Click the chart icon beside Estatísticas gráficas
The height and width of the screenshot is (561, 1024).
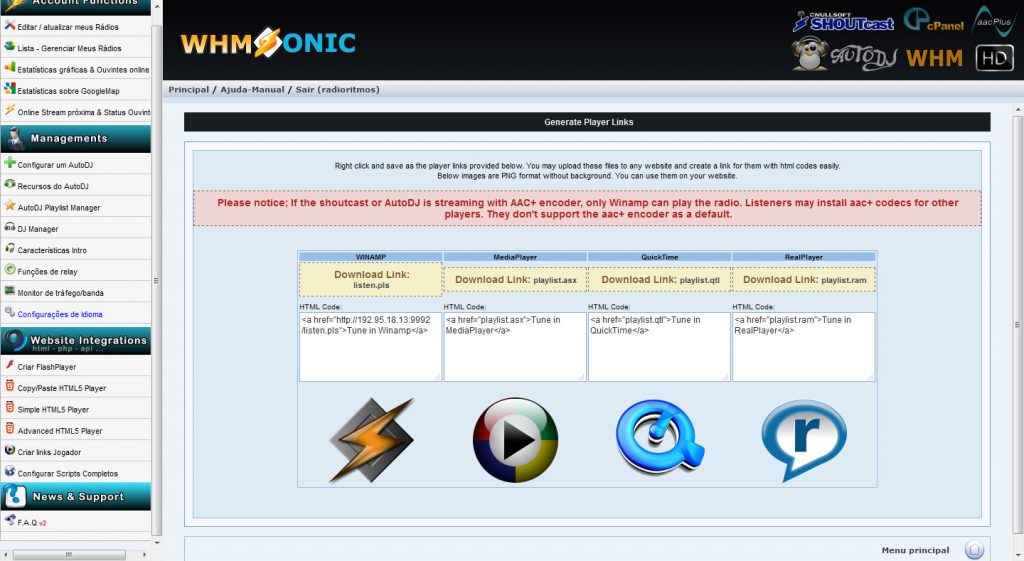(9, 67)
